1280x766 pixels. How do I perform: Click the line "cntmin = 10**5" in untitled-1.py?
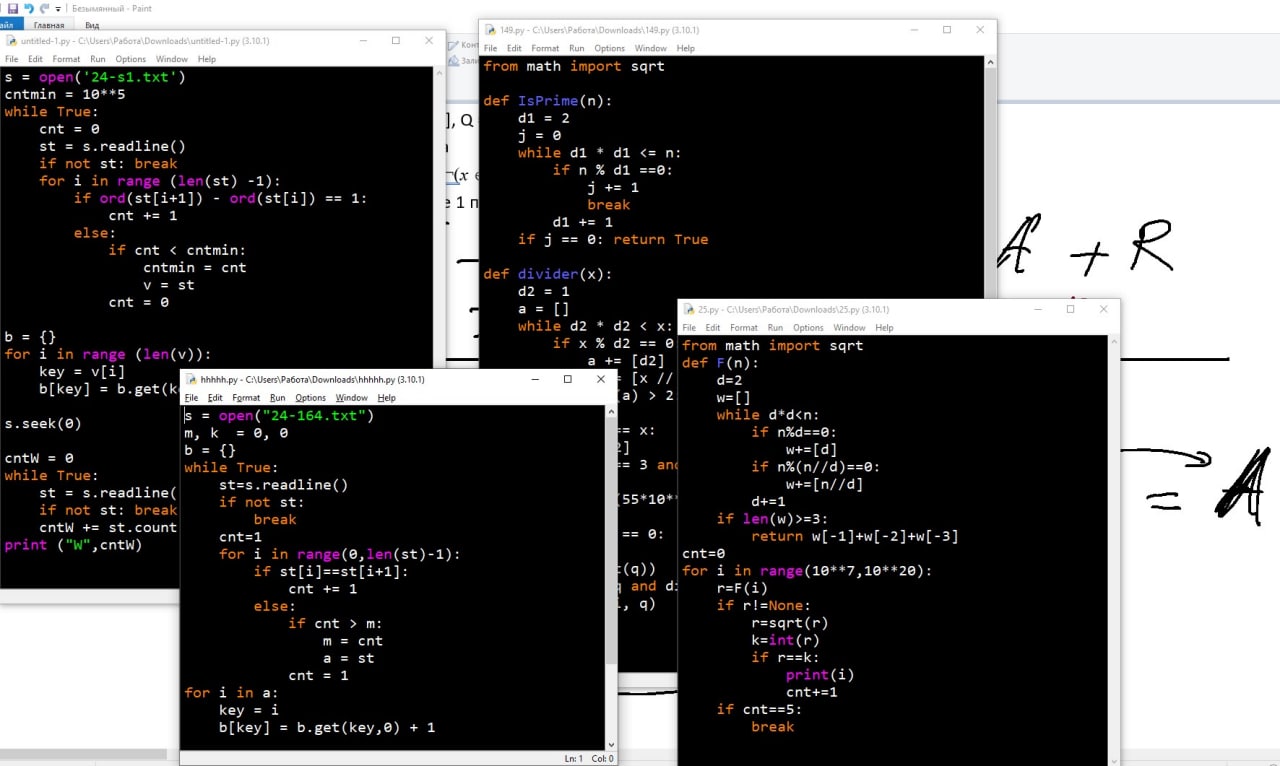coord(65,94)
